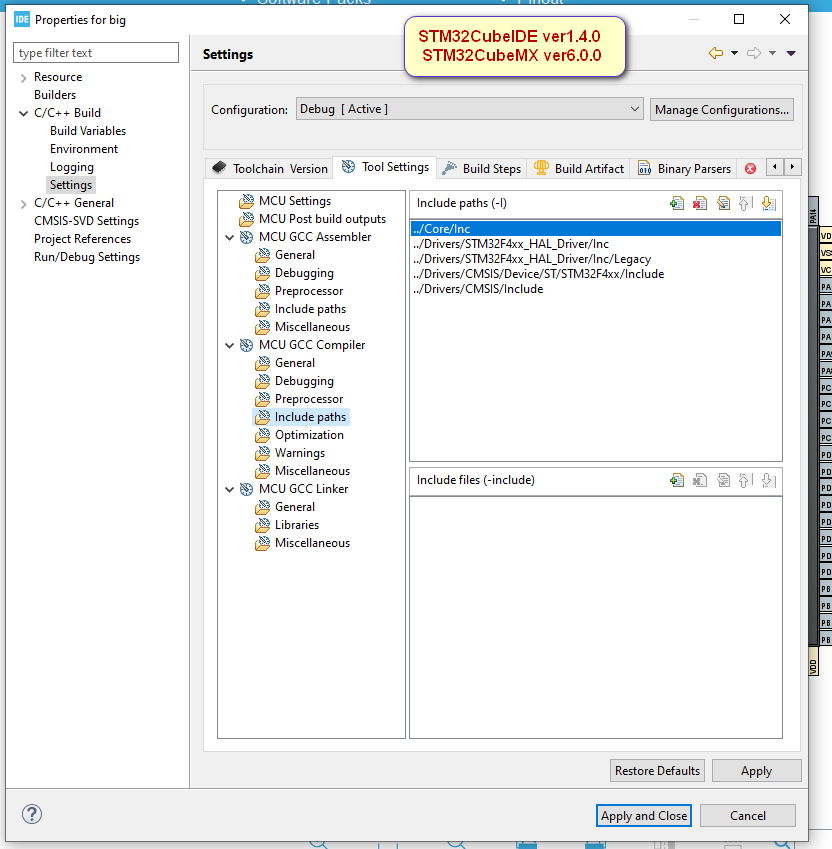Switch to the Binary Parsers tab
The width and height of the screenshot is (832, 849).
tap(684, 168)
